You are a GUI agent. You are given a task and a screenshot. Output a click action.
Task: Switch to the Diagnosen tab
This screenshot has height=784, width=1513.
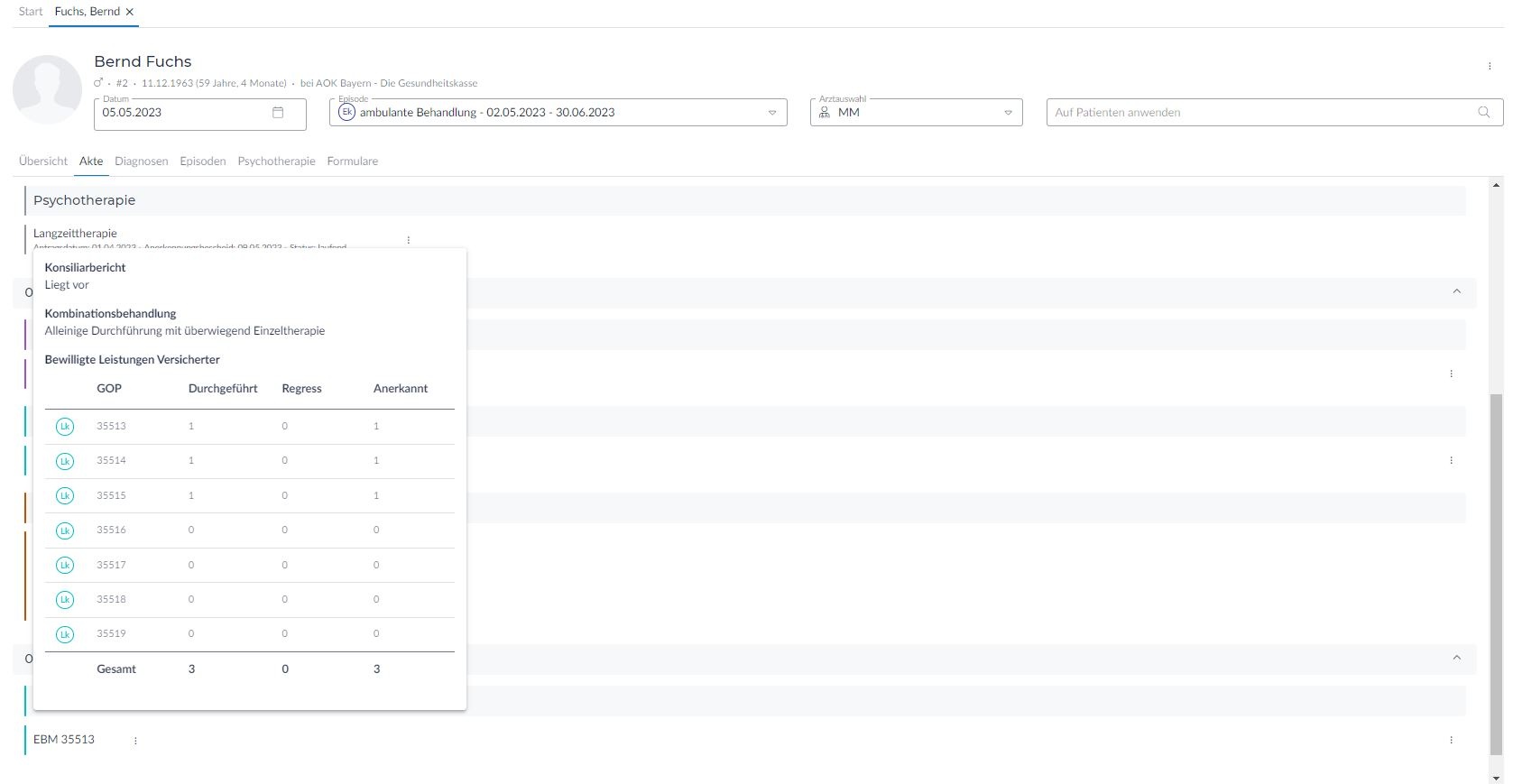coord(141,161)
